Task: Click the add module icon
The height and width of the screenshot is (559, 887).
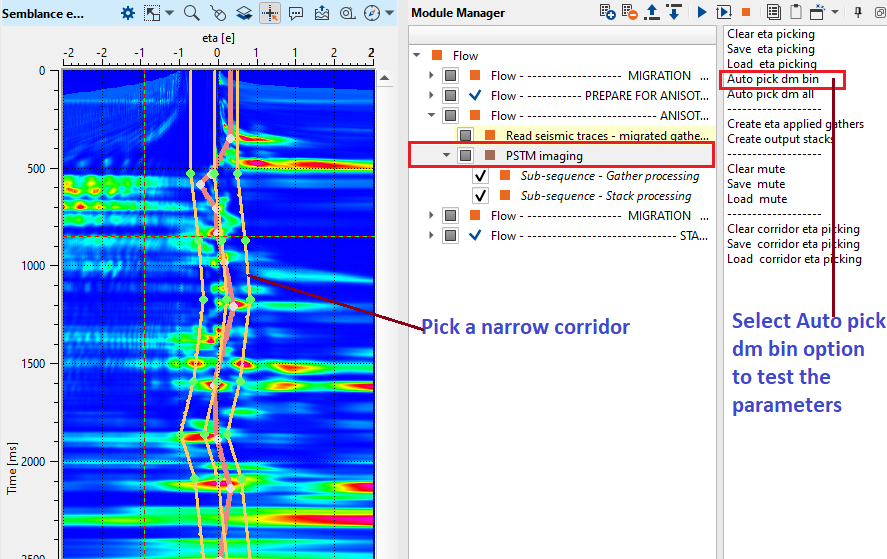Action: [607, 12]
